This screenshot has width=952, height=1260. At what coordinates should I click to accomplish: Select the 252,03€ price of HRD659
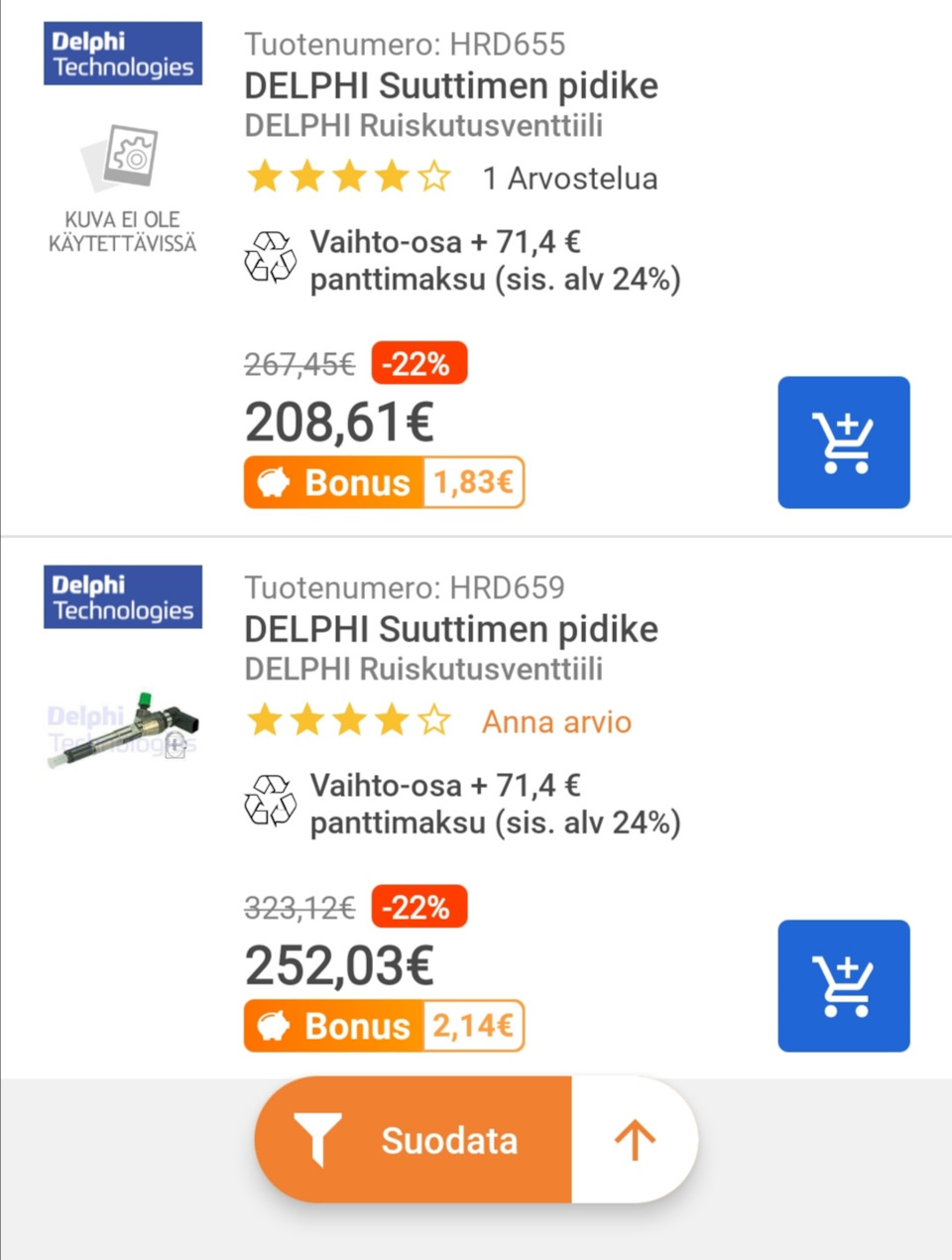point(339,965)
